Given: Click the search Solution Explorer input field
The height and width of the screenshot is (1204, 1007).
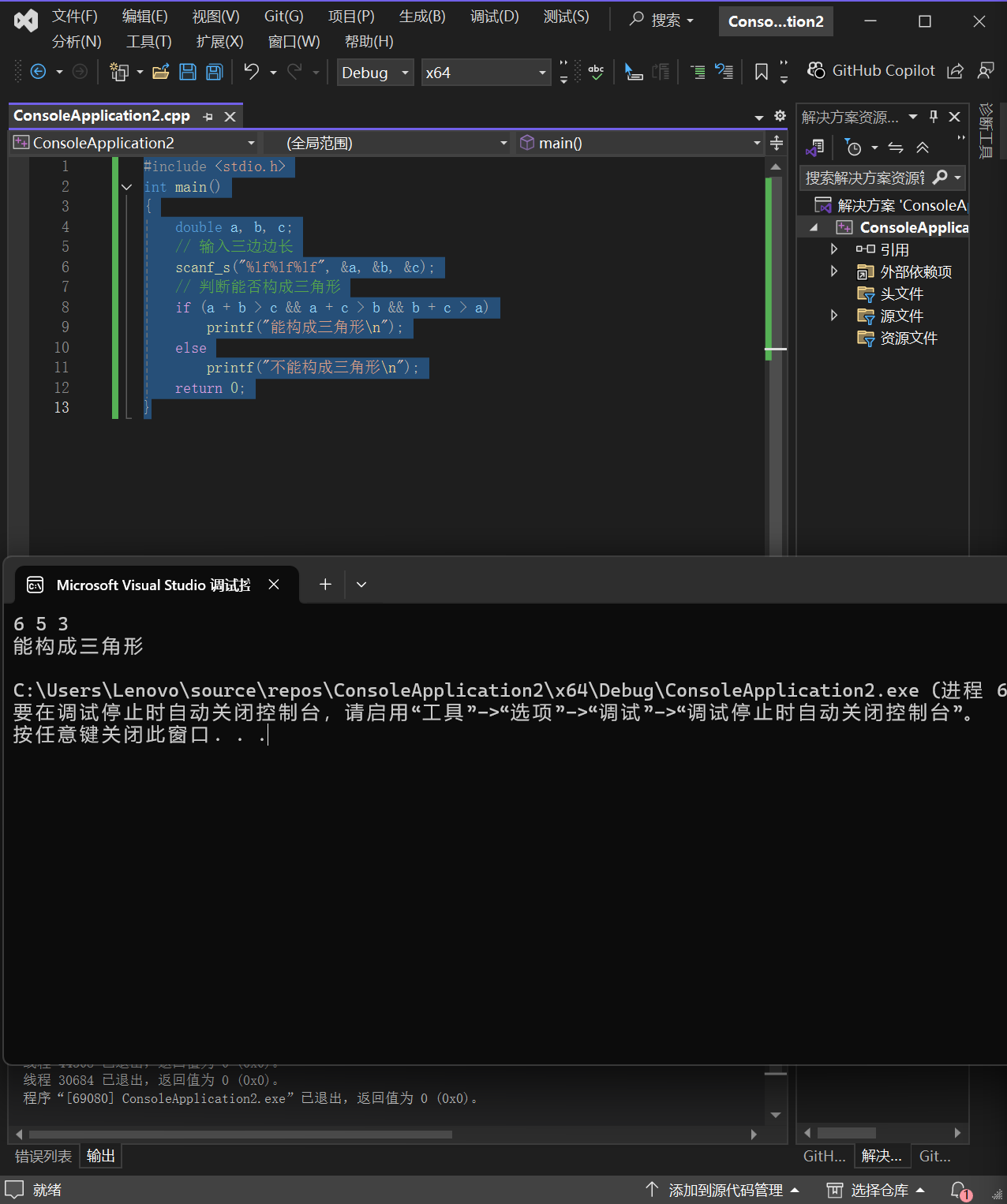Looking at the screenshot, I should click(864, 178).
